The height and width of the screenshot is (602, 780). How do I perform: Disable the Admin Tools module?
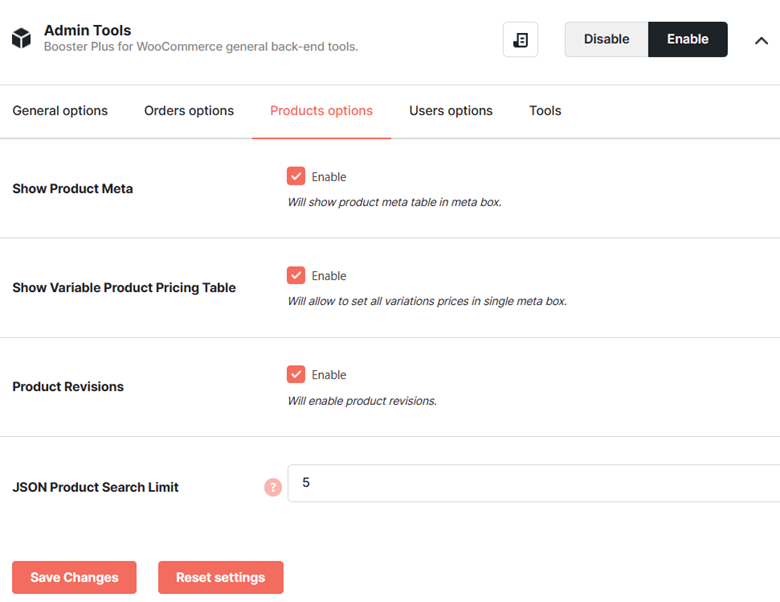click(606, 39)
